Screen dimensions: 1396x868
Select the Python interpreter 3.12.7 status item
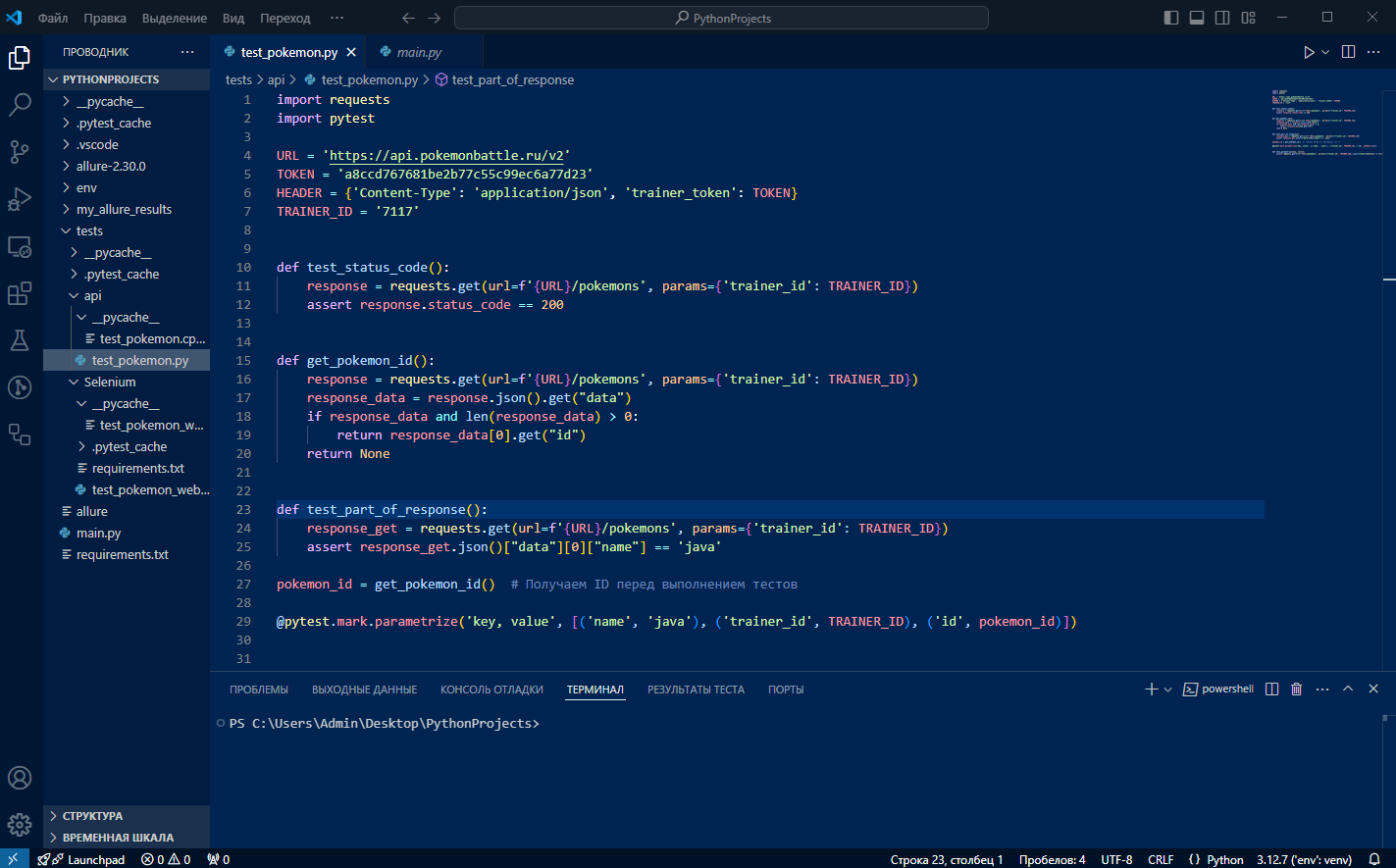click(1304, 859)
